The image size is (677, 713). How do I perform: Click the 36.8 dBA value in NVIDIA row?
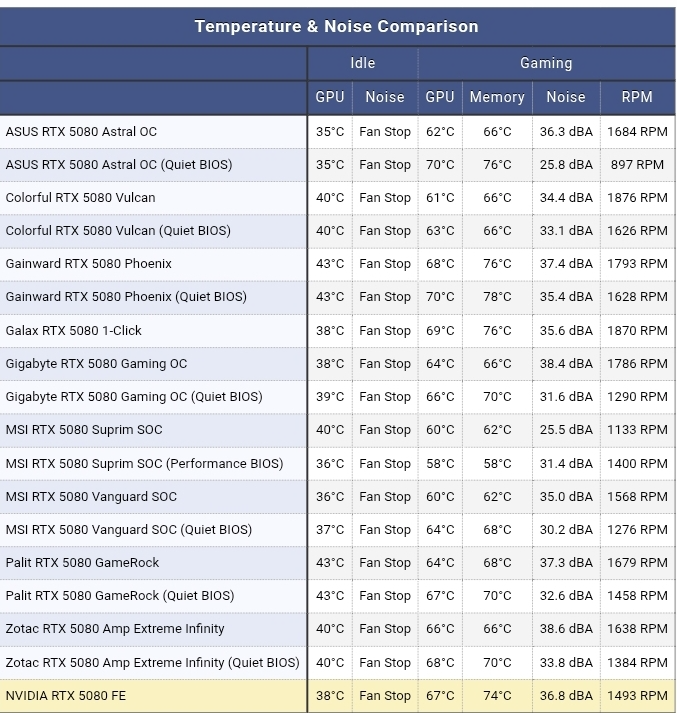[566, 696]
